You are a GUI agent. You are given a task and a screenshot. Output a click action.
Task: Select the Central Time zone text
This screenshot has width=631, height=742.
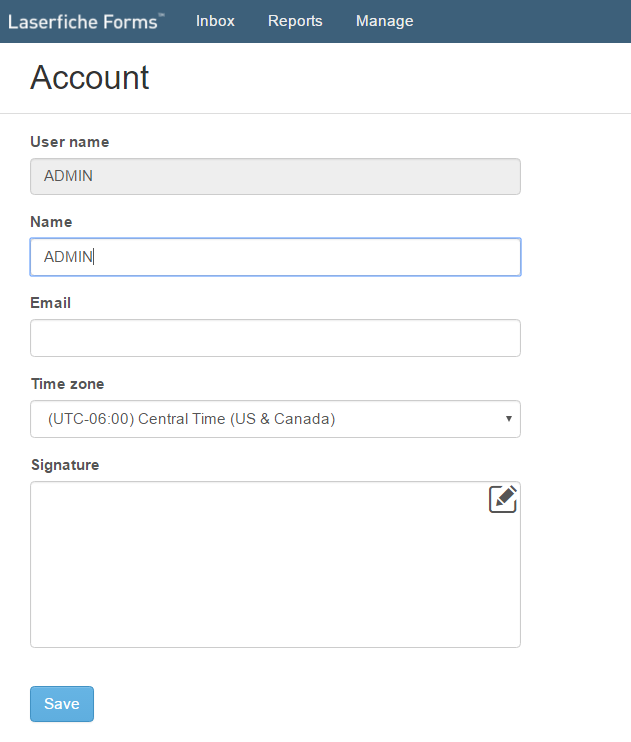(192, 419)
